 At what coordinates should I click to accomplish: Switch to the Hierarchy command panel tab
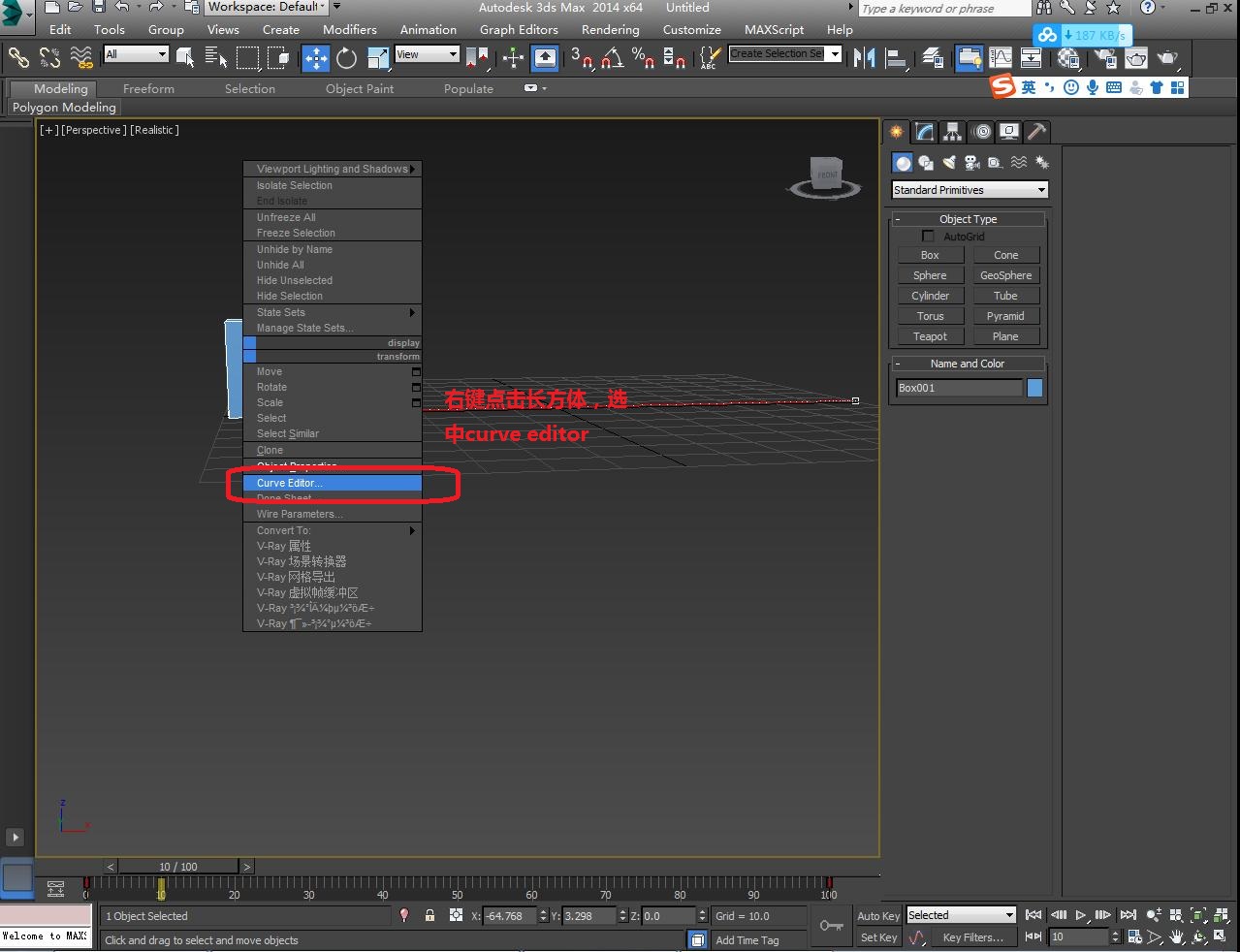click(953, 132)
